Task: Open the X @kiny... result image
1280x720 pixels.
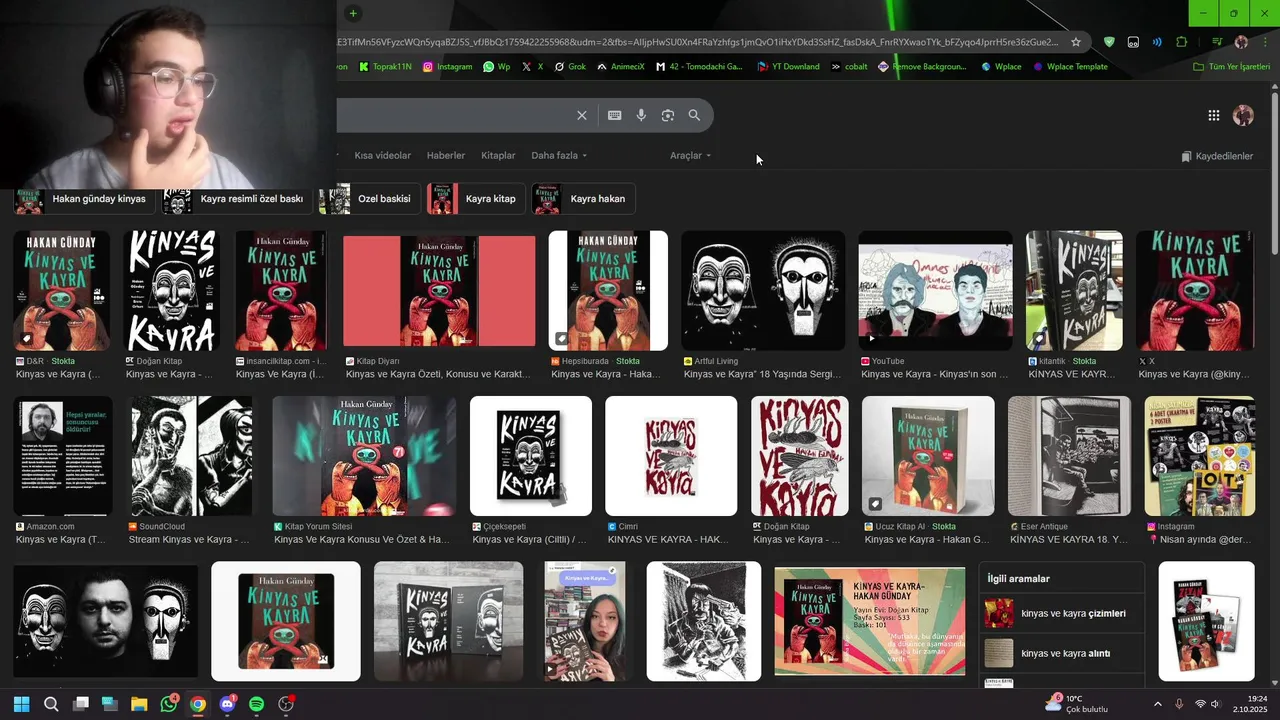Action: point(1195,291)
